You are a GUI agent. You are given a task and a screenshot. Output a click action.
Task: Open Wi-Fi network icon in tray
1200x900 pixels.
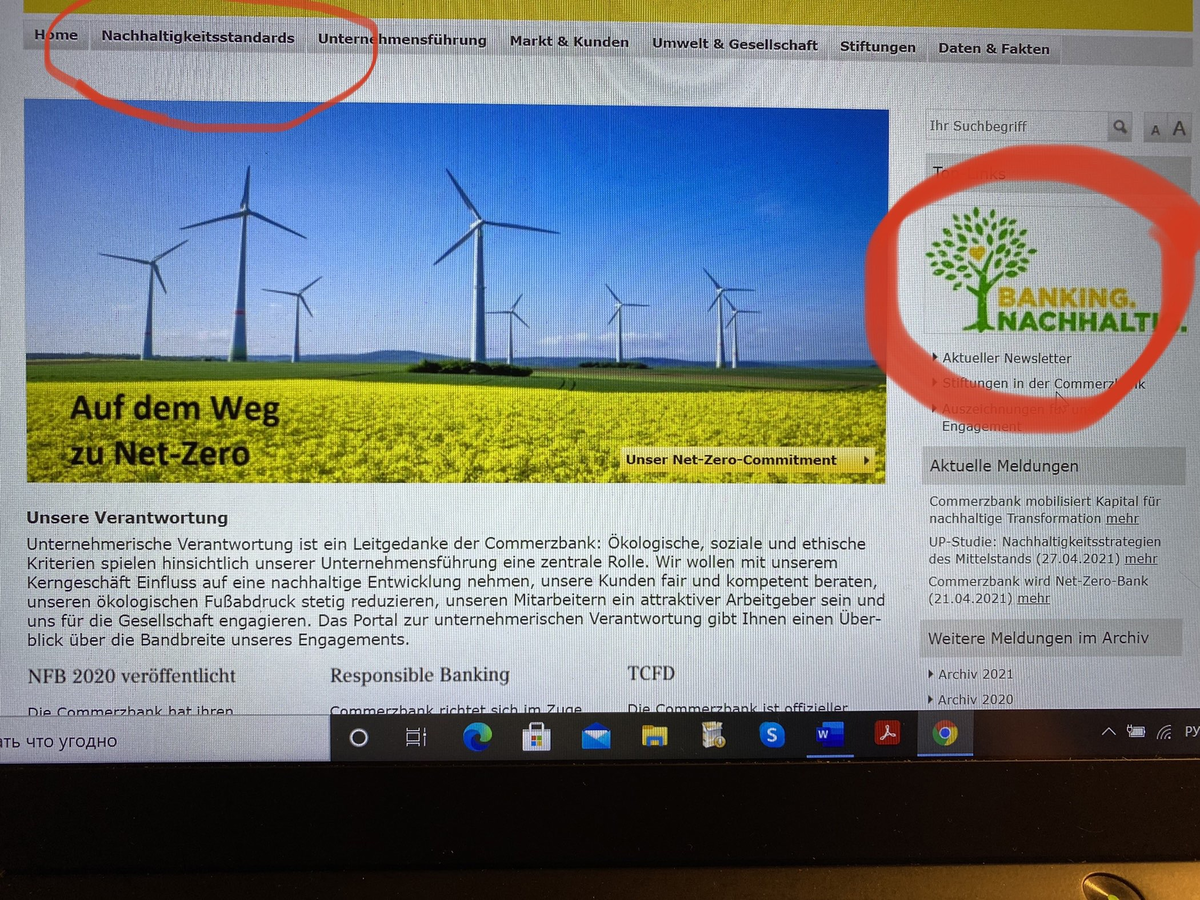click(1164, 732)
